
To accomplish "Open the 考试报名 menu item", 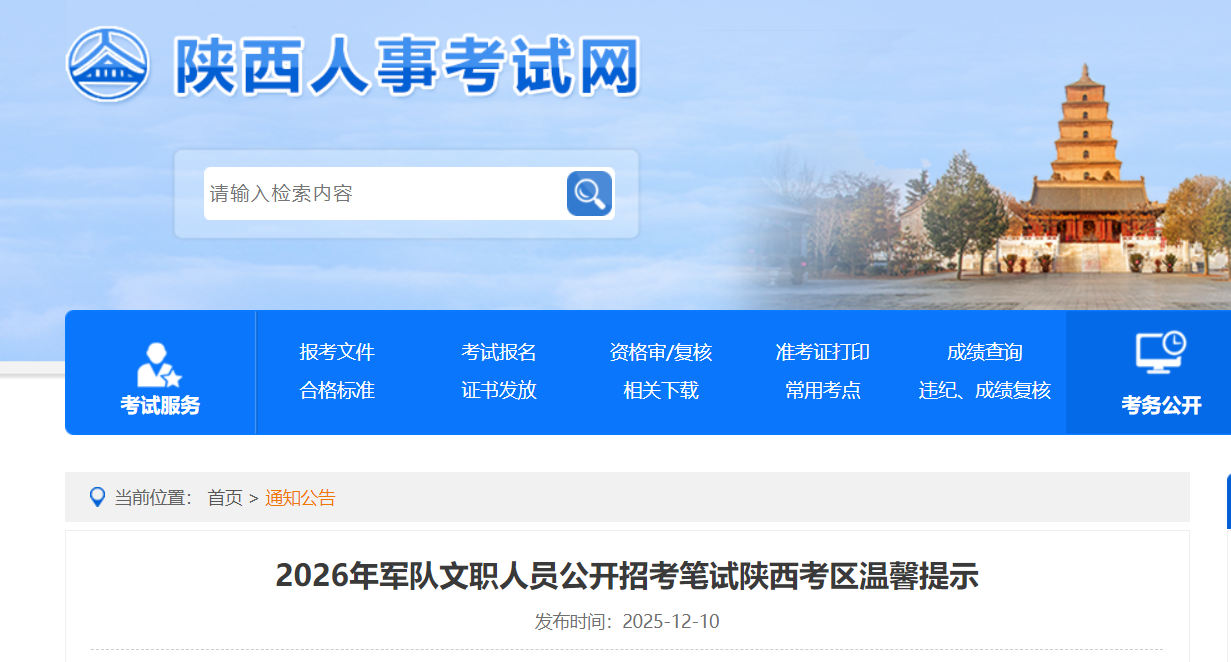I will click(499, 352).
